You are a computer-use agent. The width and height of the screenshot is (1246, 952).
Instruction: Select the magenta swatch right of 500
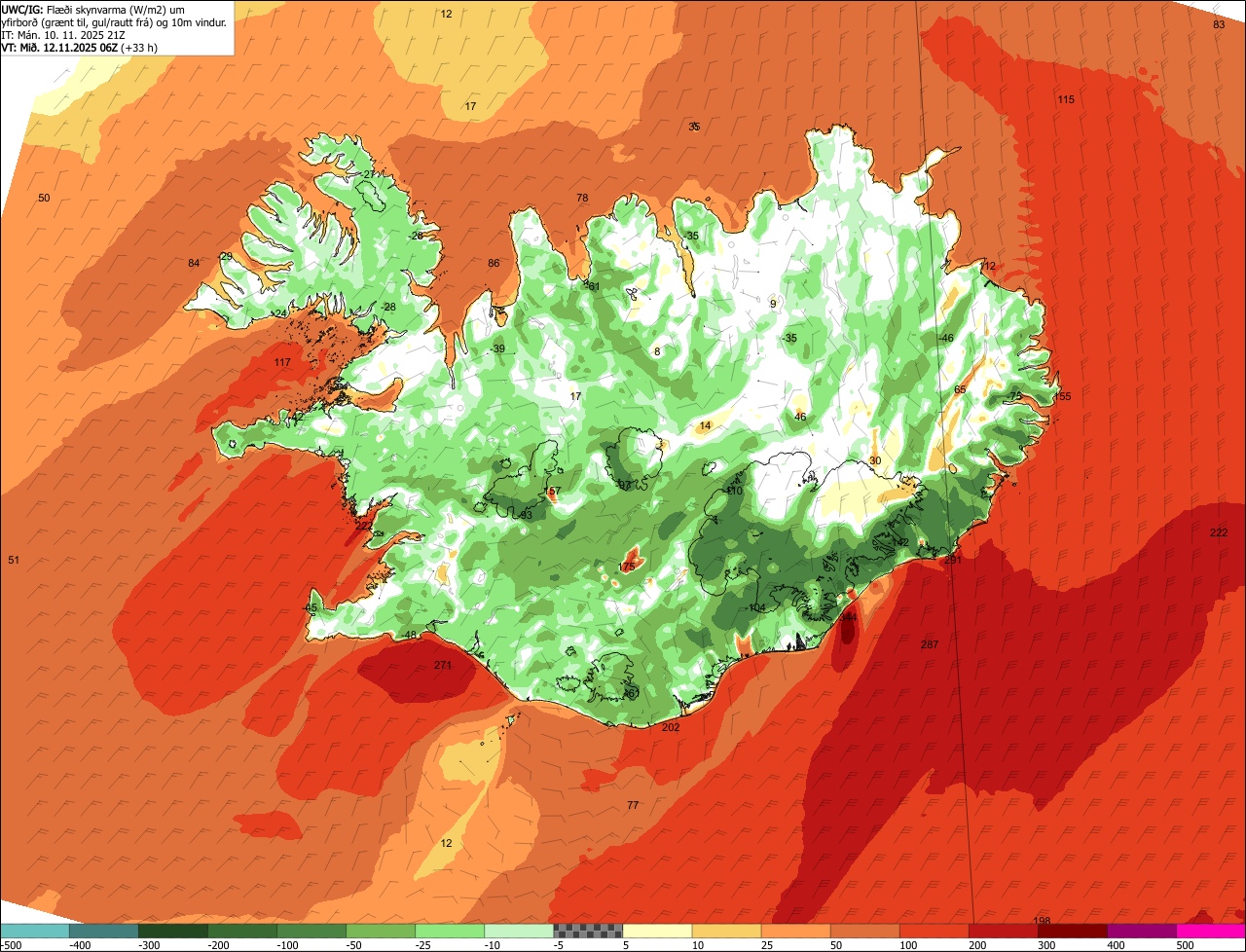tap(1210, 931)
